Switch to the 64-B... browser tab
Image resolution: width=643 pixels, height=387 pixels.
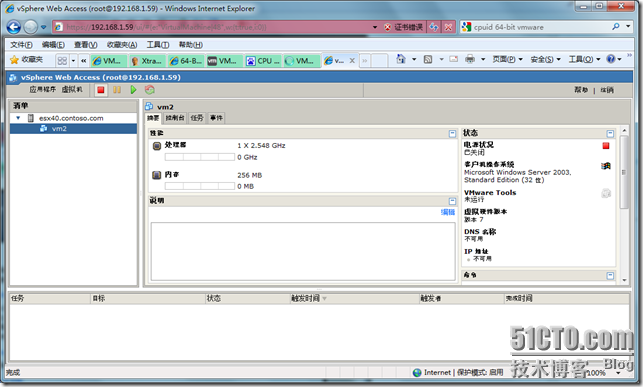(186, 61)
